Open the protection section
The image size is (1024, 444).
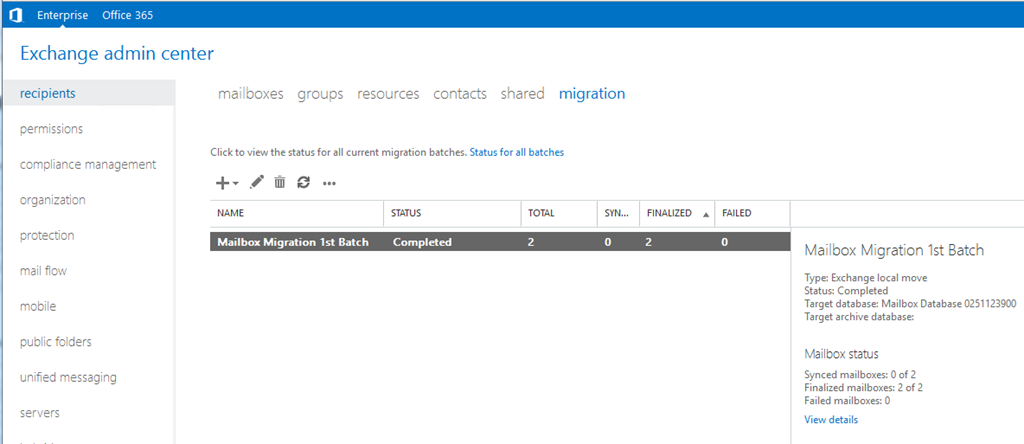[x=47, y=235]
